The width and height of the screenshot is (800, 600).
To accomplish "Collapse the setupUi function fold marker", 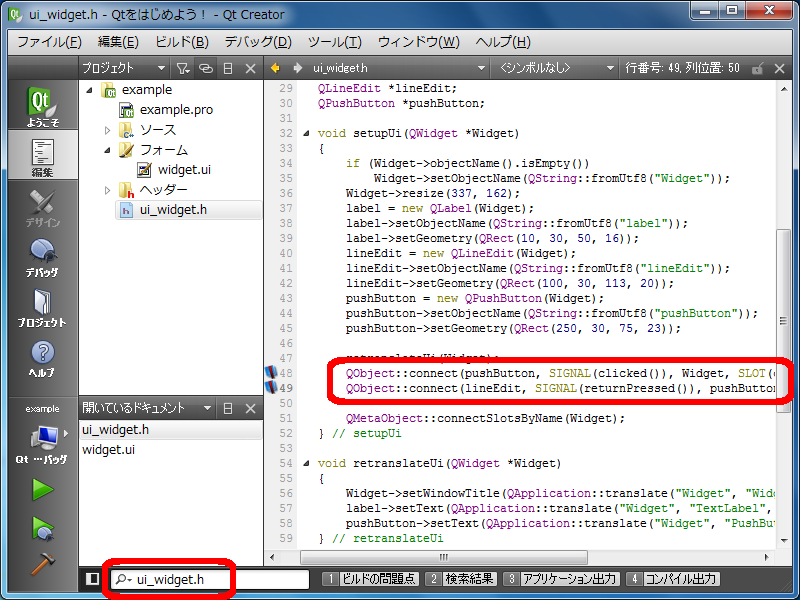I will (x=307, y=133).
